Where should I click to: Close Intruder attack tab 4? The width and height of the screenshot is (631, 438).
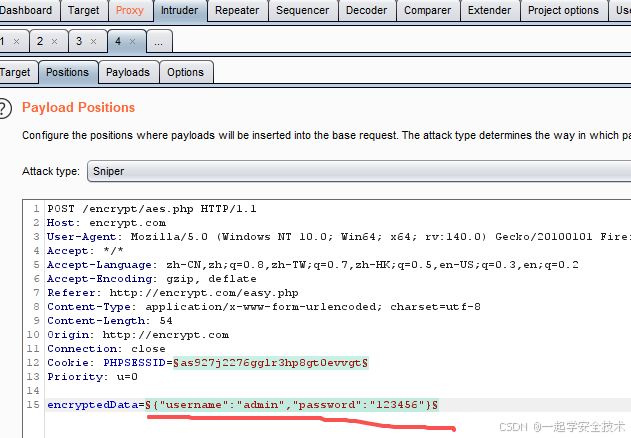tap(132, 41)
